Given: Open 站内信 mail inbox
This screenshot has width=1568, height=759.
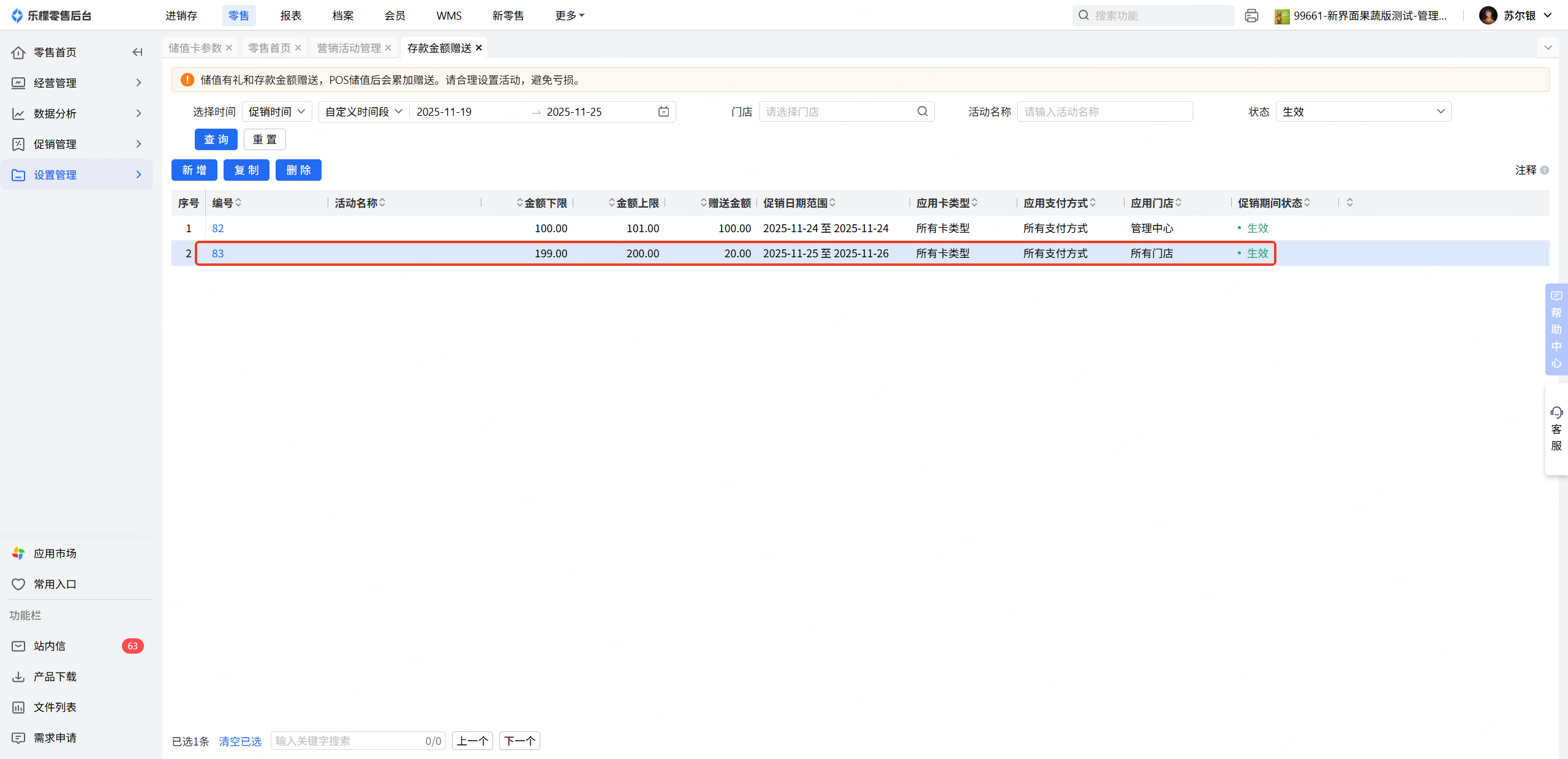Looking at the screenshot, I should click(49, 646).
